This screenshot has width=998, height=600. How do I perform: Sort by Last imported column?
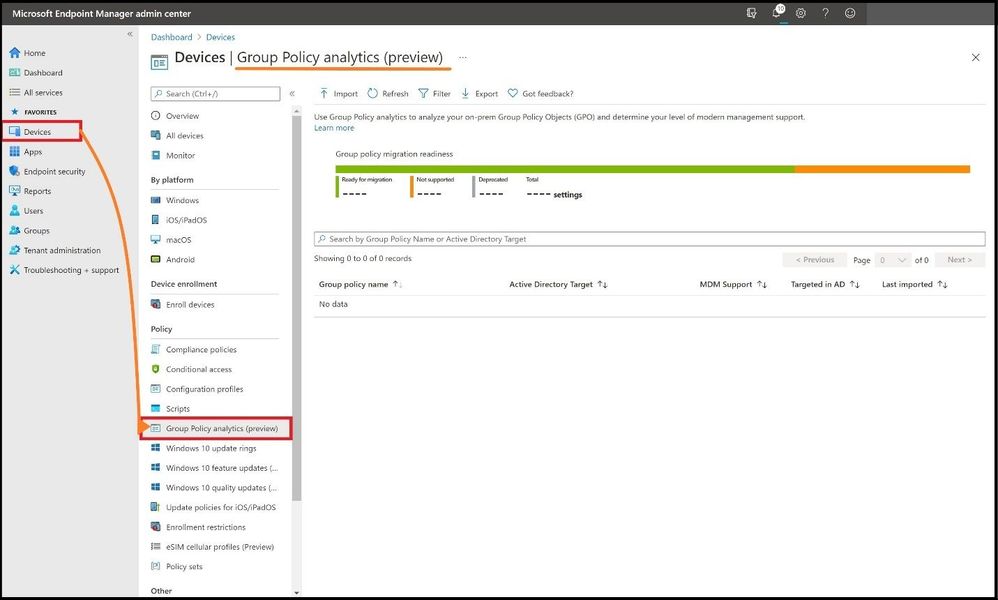point(915,284)
